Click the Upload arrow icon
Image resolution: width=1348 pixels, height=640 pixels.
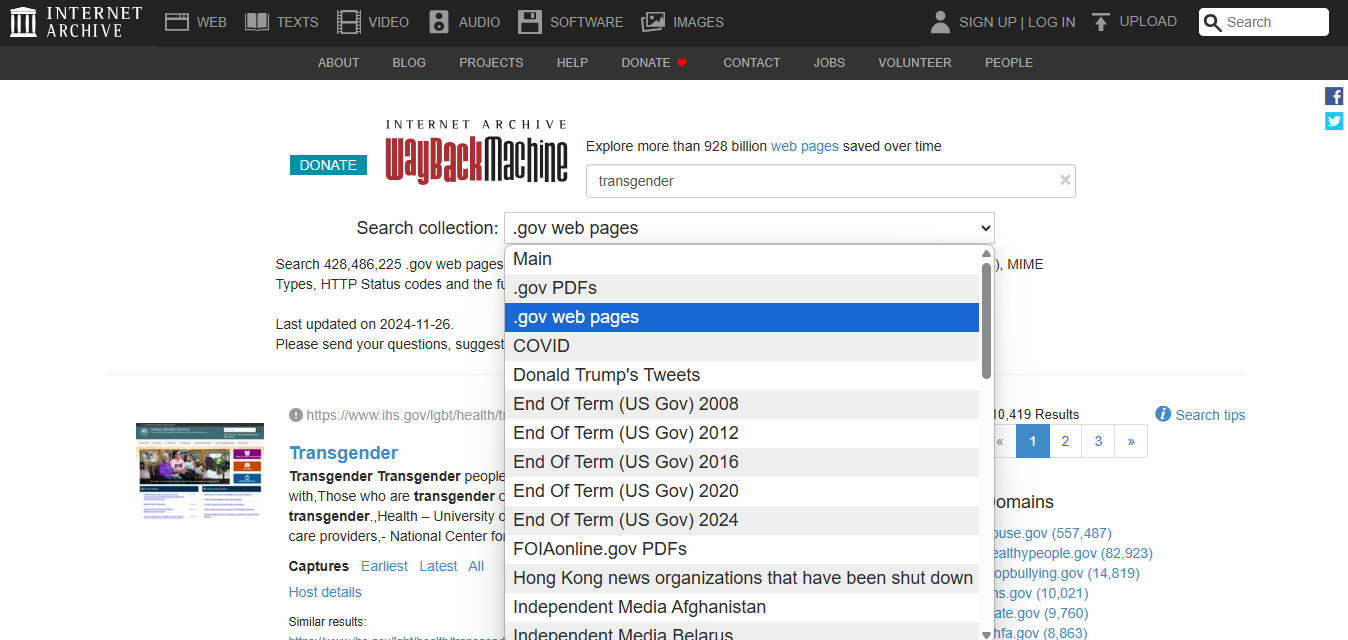tap(1101, 22)
